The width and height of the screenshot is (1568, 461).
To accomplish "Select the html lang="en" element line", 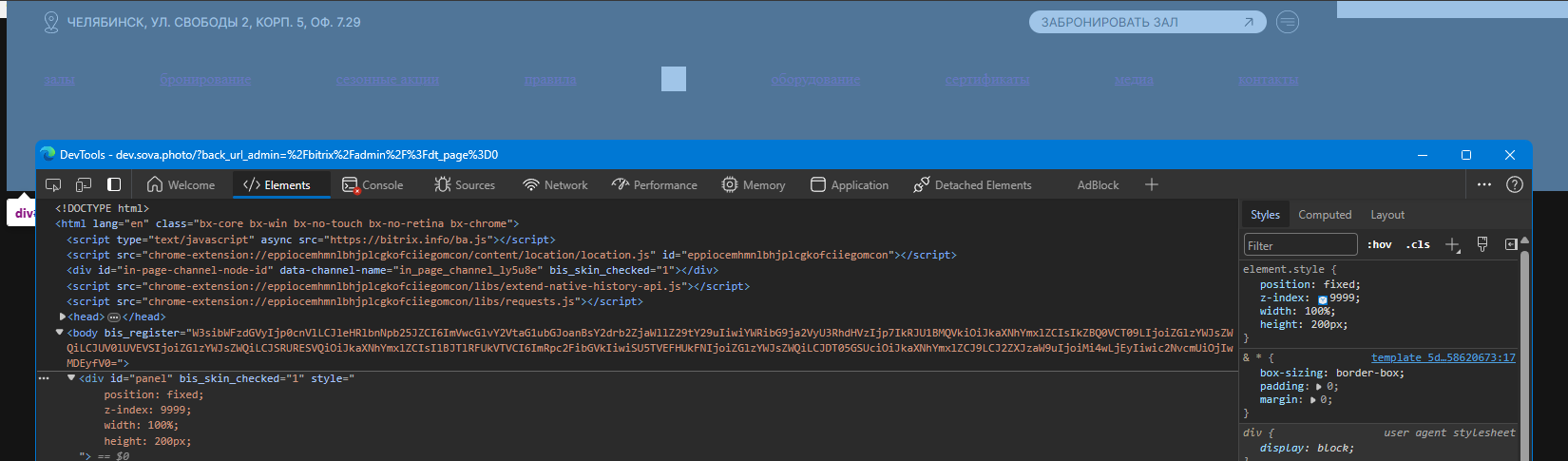I will click(287, 223).
